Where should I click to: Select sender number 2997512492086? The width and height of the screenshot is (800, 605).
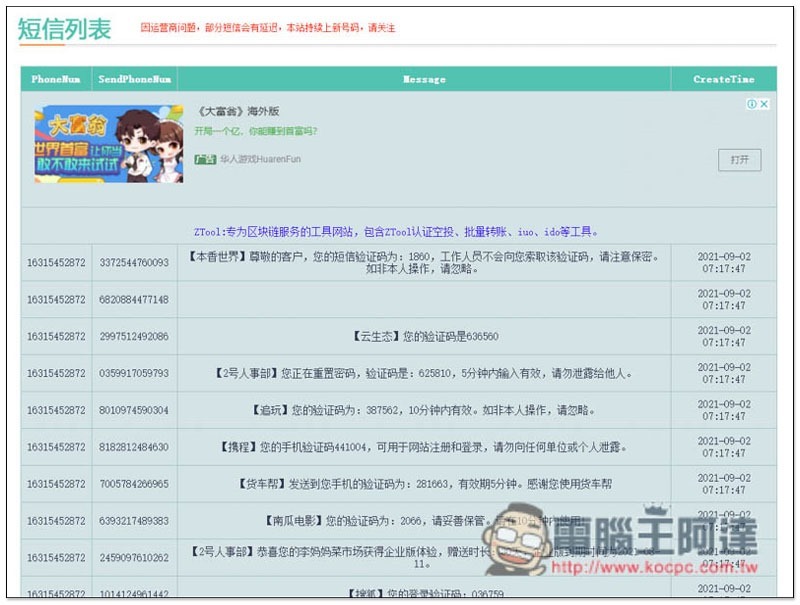click(134, 337)
